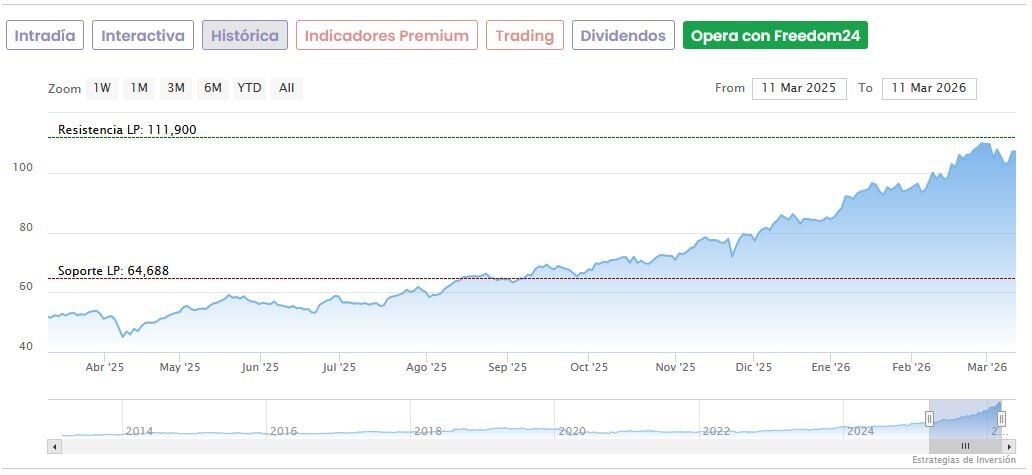Switch to the Interactiva tab
Screen dimensions: 1032x475
click(143, 36)
